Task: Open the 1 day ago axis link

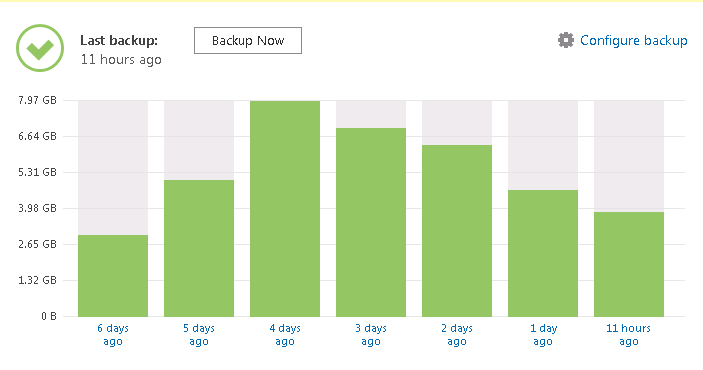Action: coord(543,335)
